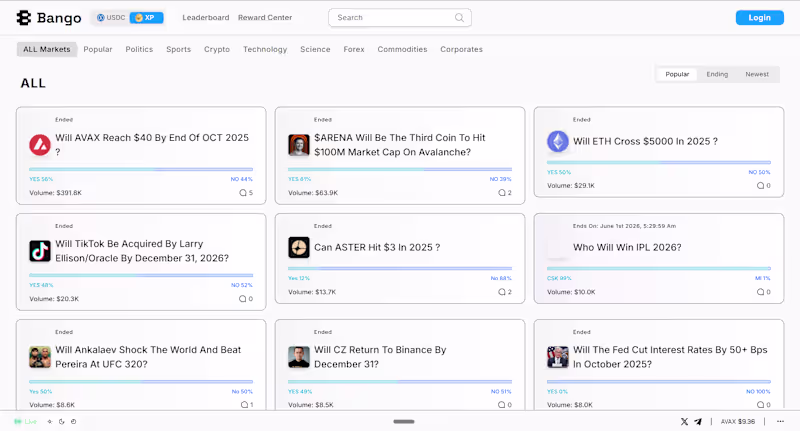Open comments on the IPL 2026 market
This screenshot has height=431, width=800.
coord(764,292)
